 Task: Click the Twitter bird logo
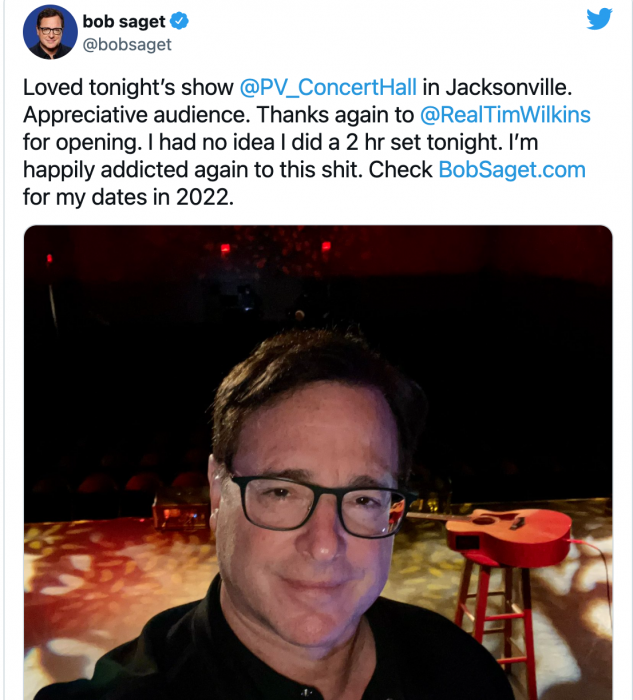pos(599,18)
